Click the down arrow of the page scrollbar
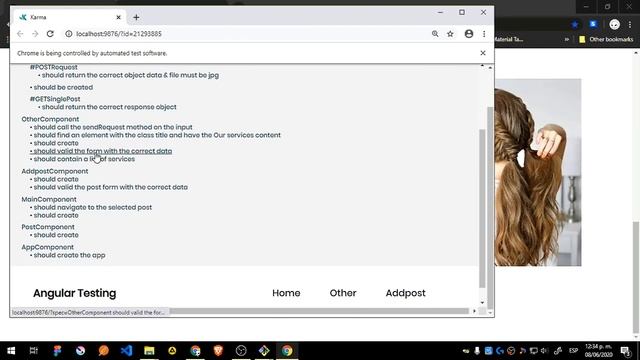Viewport: 640px width, 360px height. click(482, 303)
